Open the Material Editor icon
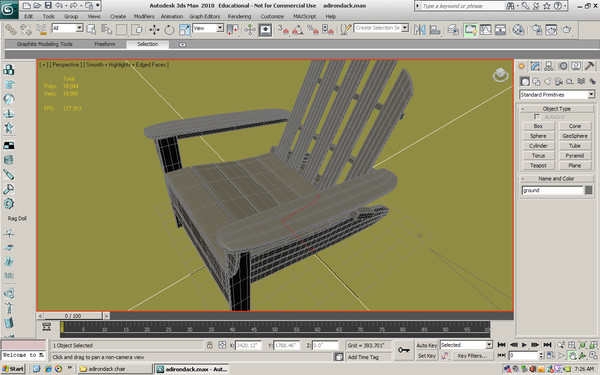 (518, 30)
